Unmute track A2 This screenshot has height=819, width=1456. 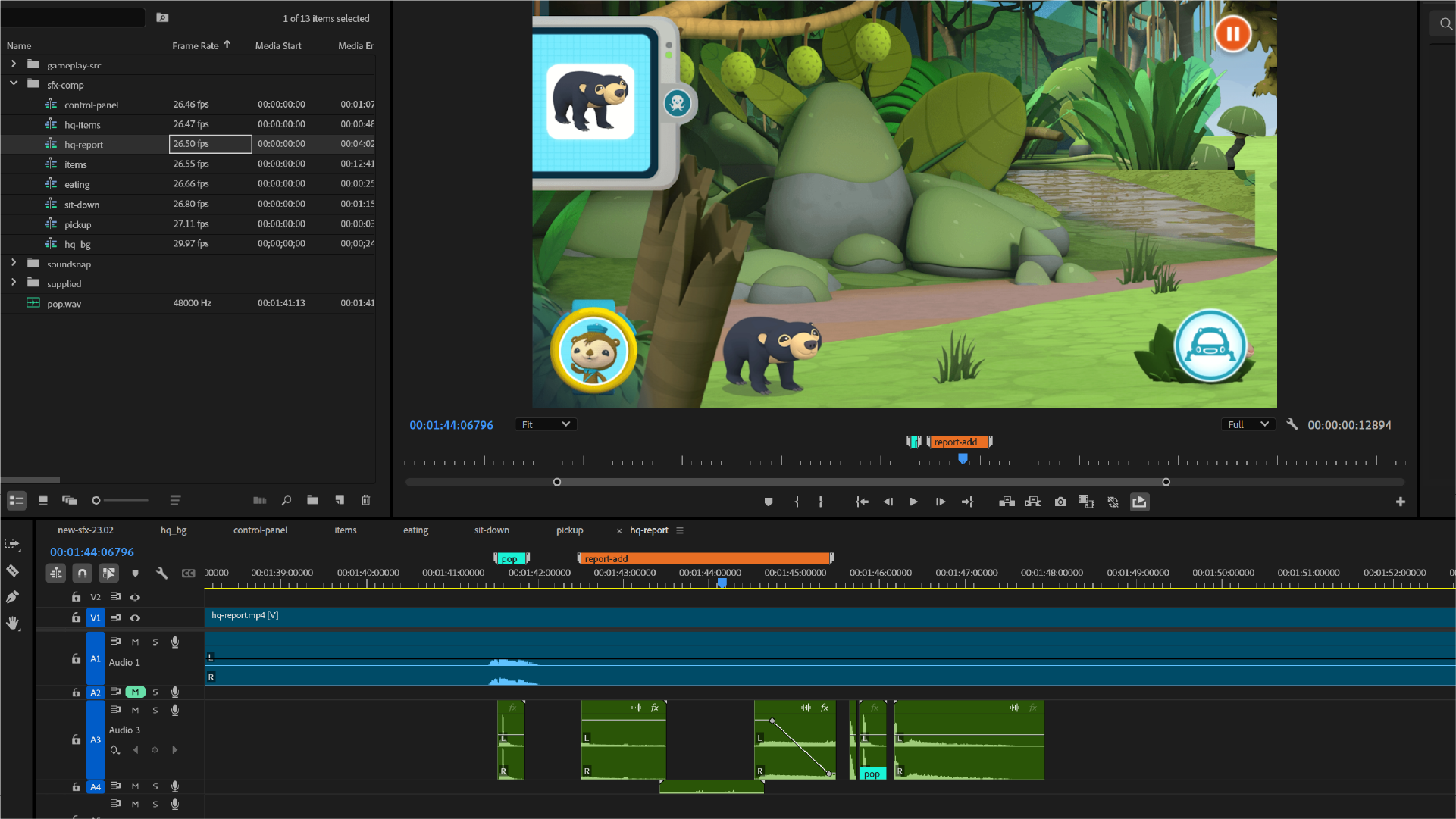point(135,692)
